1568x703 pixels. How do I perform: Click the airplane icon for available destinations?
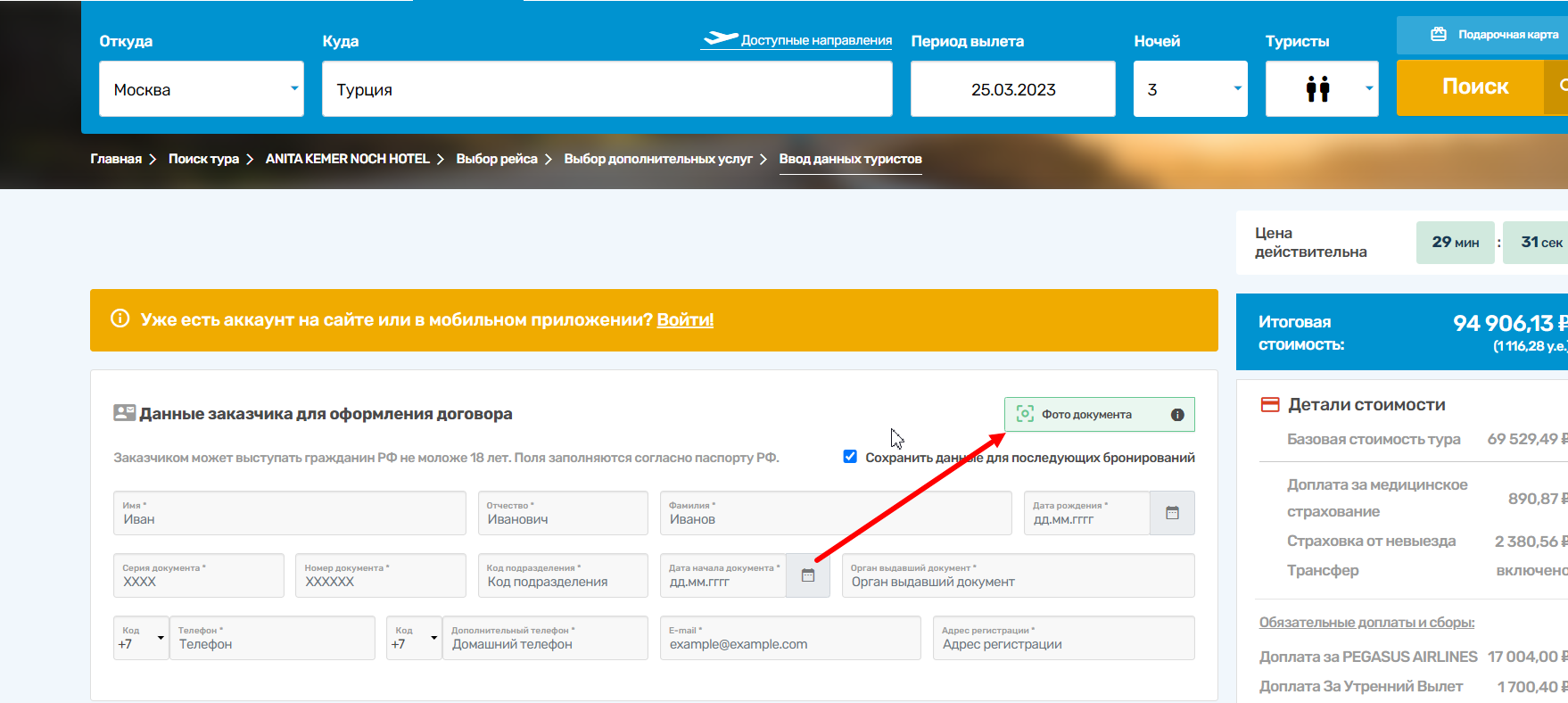tap(721, 38)
